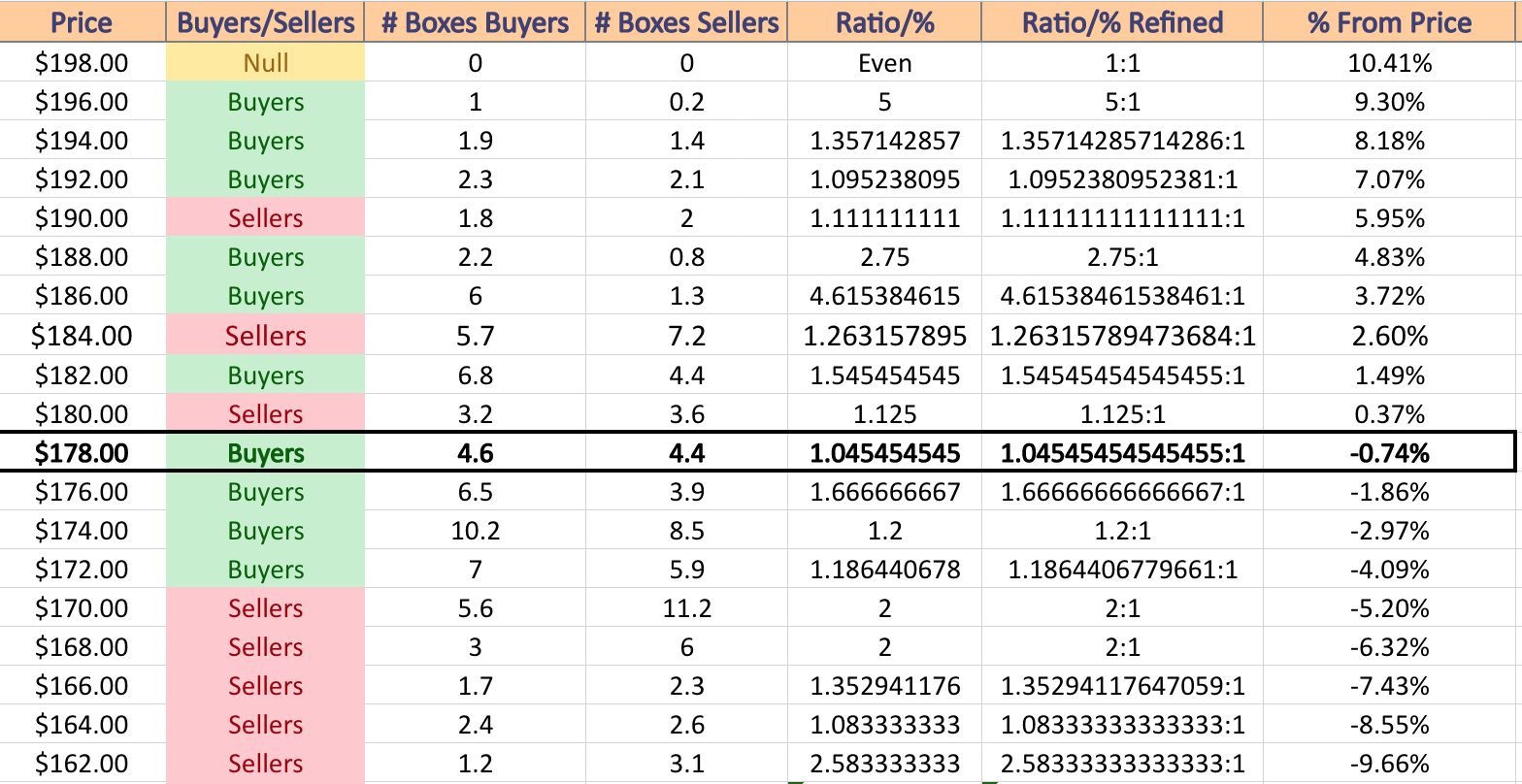Select the 7.2 boxes sellers cell

tap(686, 336)
